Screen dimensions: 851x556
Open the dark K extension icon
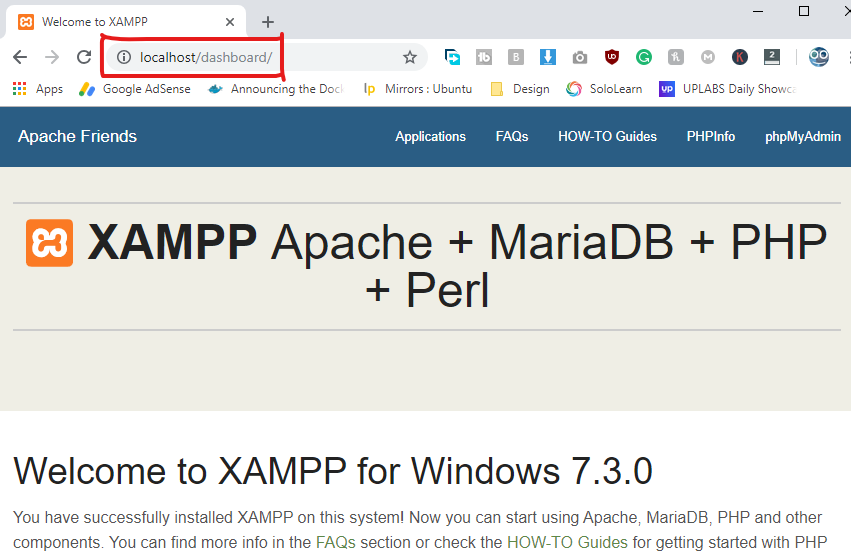[x=740, y=57]
